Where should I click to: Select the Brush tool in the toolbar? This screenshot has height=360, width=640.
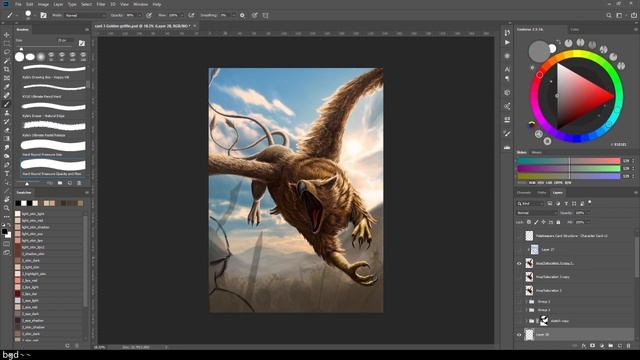click(7, 104)
